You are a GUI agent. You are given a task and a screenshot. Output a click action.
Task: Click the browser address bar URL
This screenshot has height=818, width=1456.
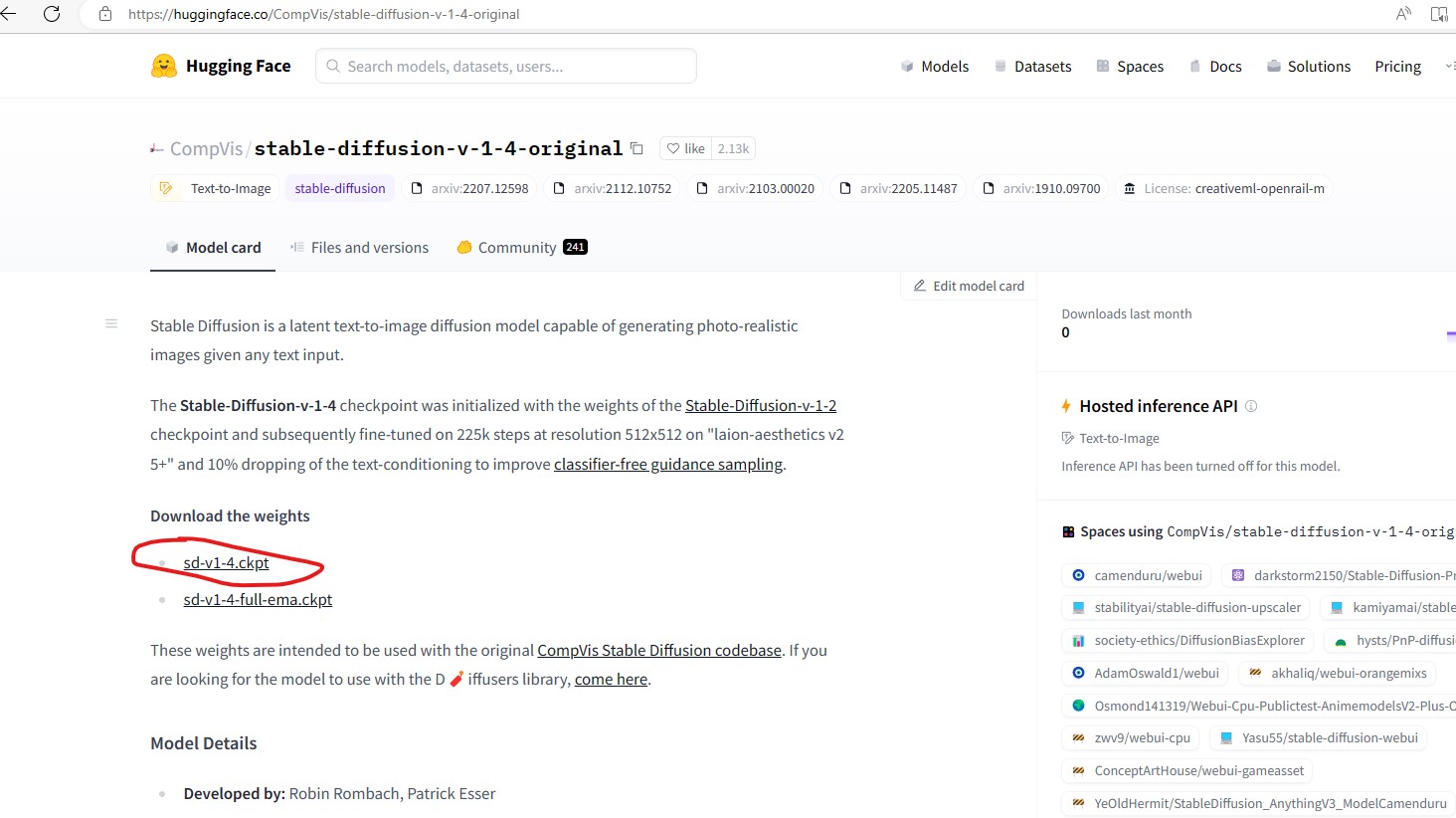point(323,14)
